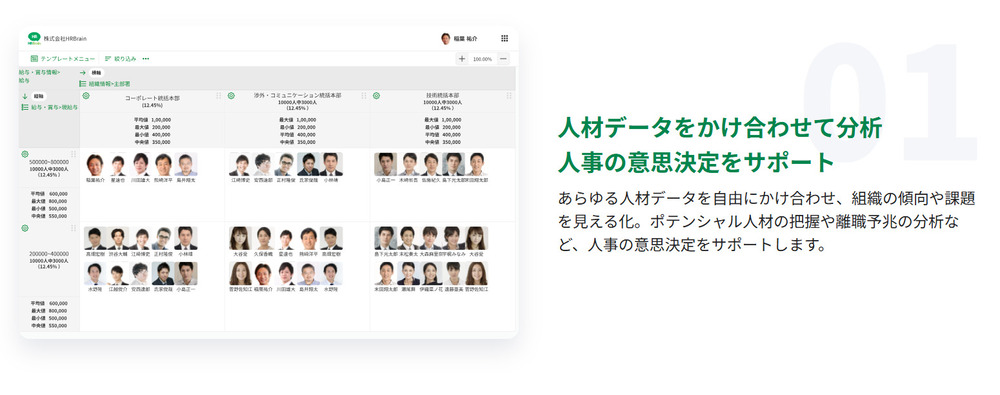Viewport: 1000px width, 395px height.
Task: Click the コーポレート統括本部 column title
Action: [152, 98]
